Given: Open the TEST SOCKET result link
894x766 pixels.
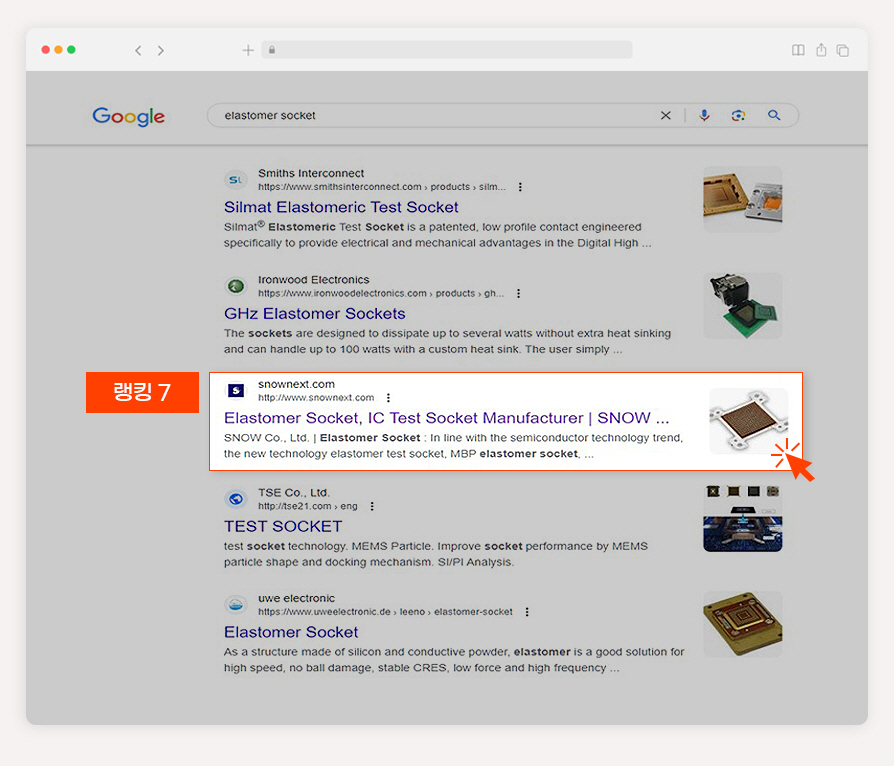Looking at the screenshot, I should 283,526.
